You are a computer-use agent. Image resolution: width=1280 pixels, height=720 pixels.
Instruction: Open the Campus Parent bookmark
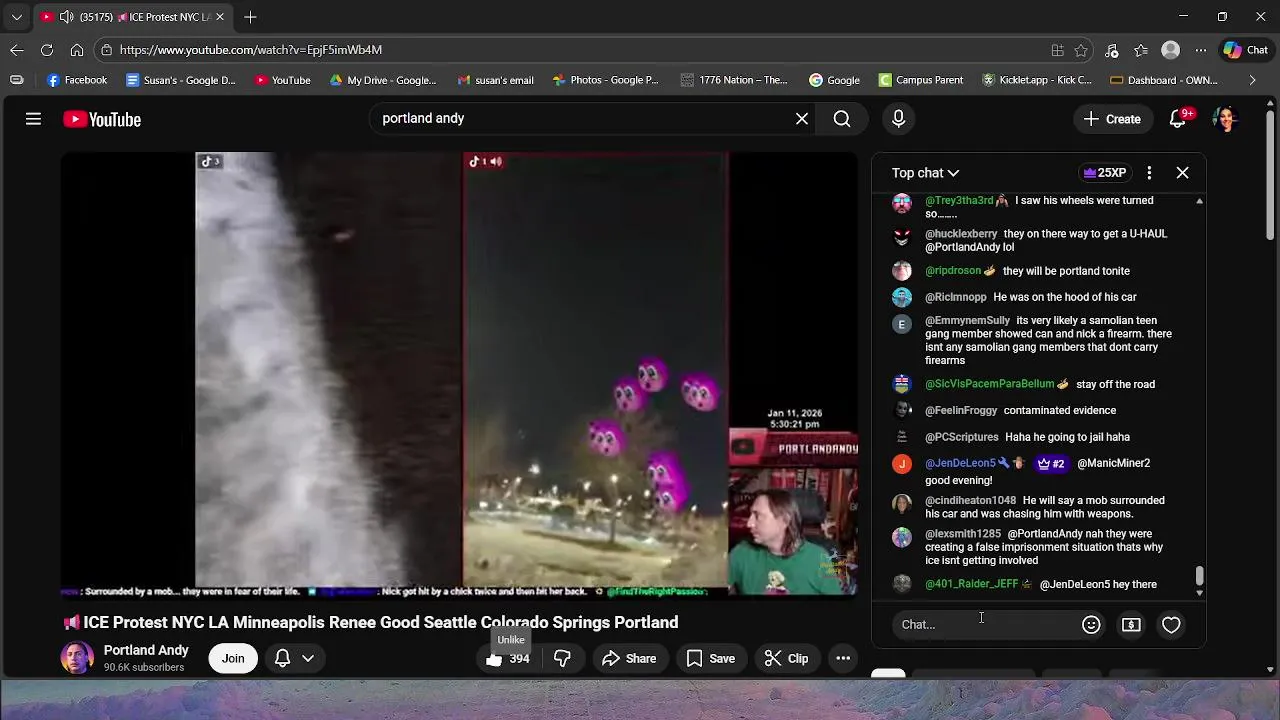pyautogui.click(x=921, y=80)
